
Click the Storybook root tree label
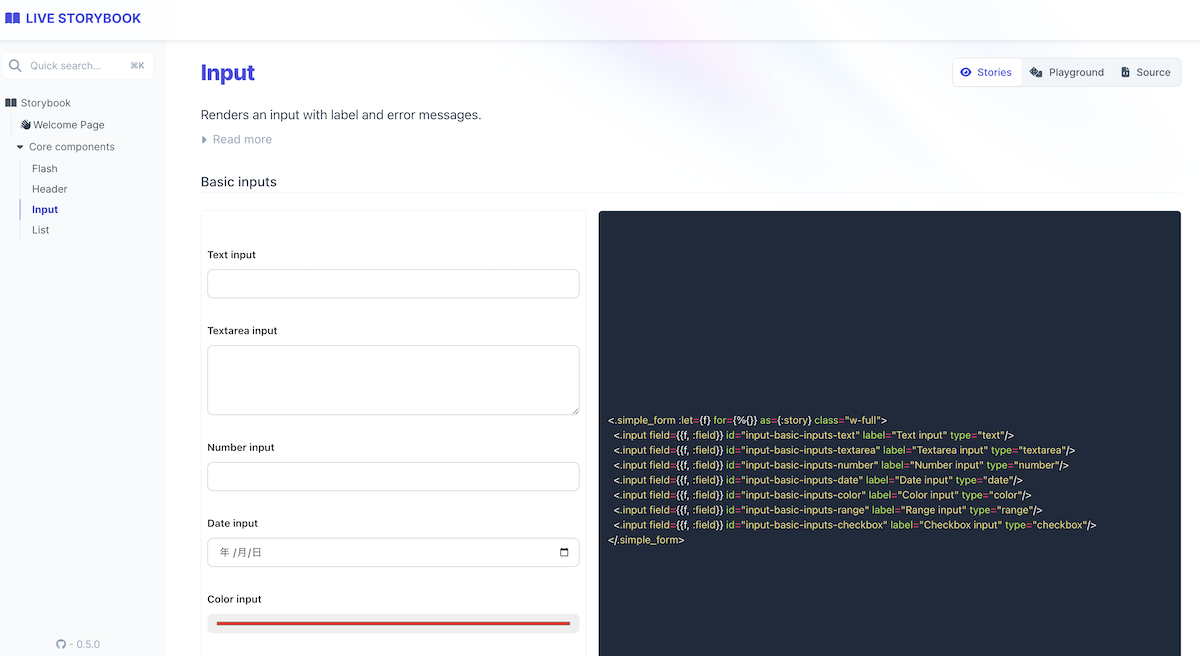point(46,103)
